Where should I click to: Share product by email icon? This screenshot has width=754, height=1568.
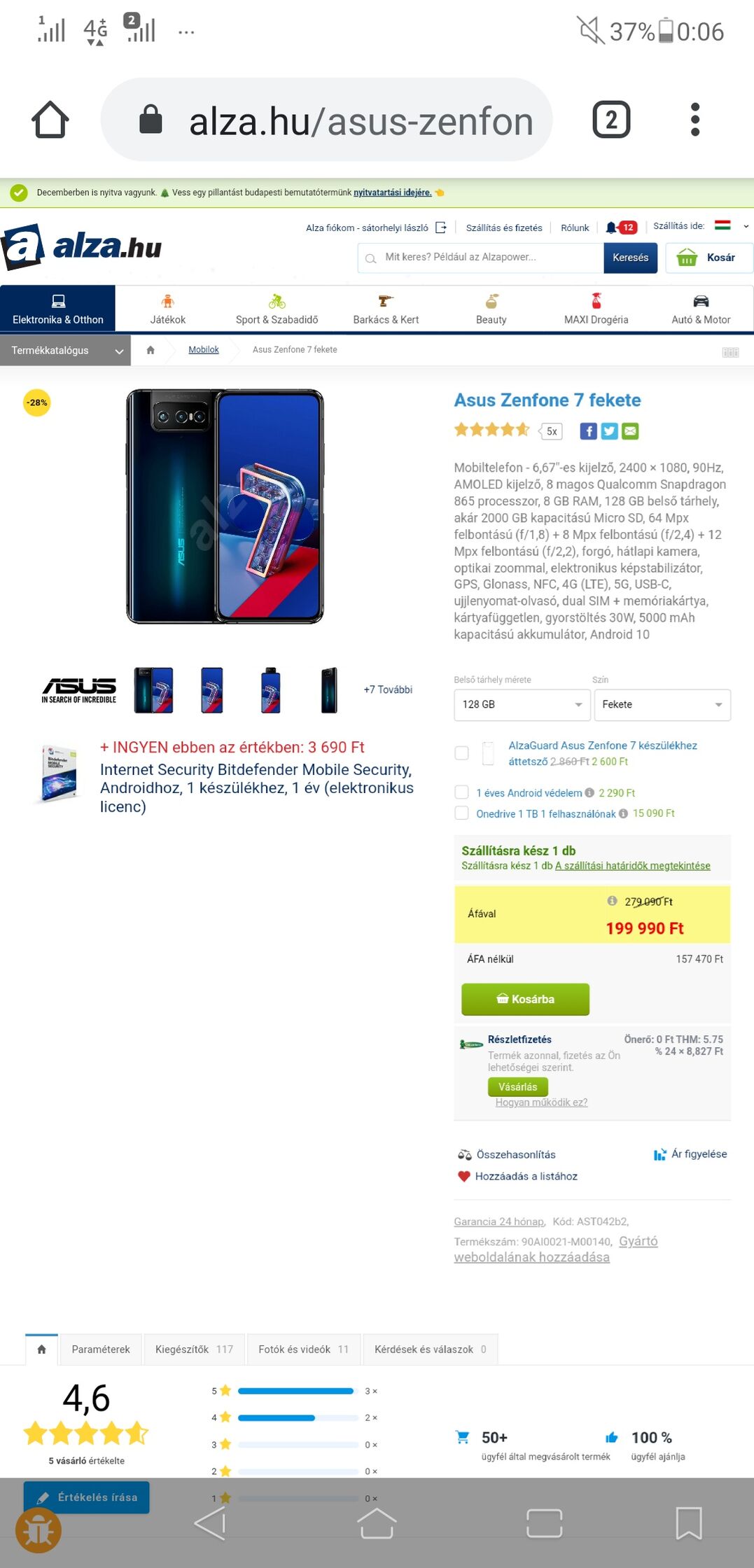(x=630, y=431)
